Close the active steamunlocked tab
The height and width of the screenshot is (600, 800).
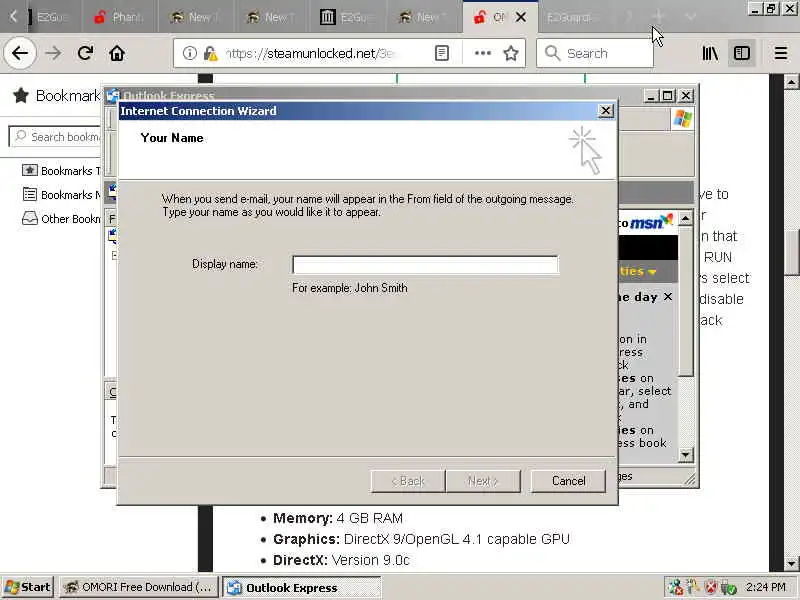pyautogui.click(x=520, y=17)
